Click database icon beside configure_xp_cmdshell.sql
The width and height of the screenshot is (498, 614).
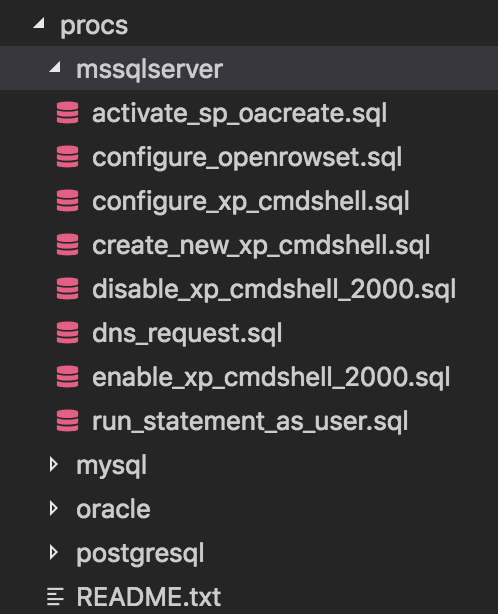[x=67, y=200]
